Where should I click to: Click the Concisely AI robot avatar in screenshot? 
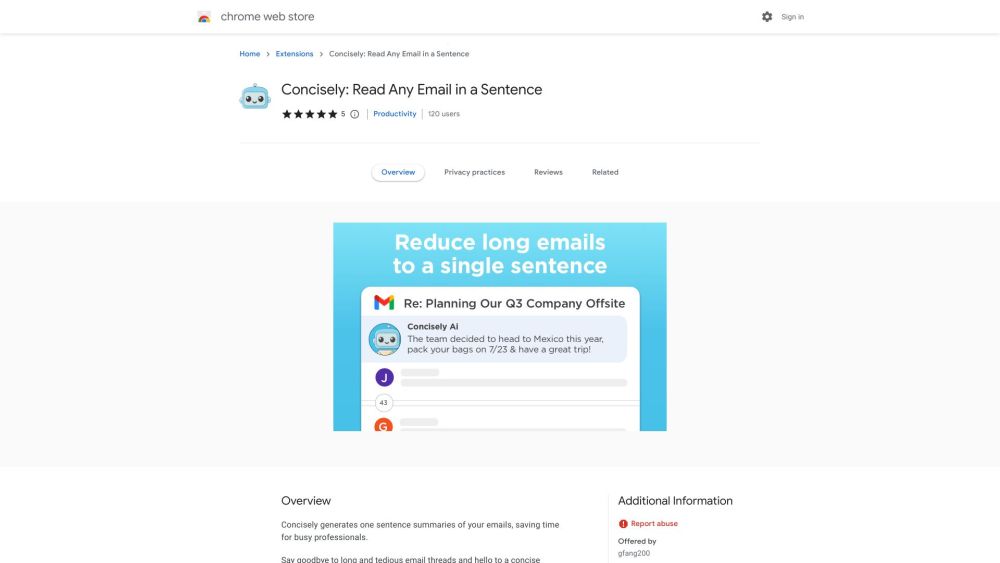[385, 339]
